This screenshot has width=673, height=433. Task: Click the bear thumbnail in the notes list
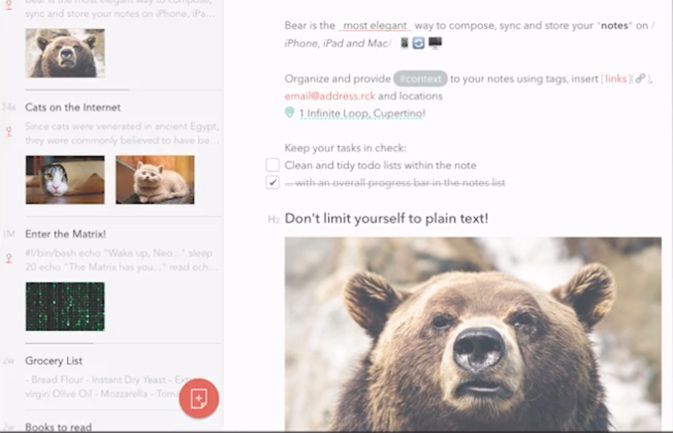pos(65,53)
